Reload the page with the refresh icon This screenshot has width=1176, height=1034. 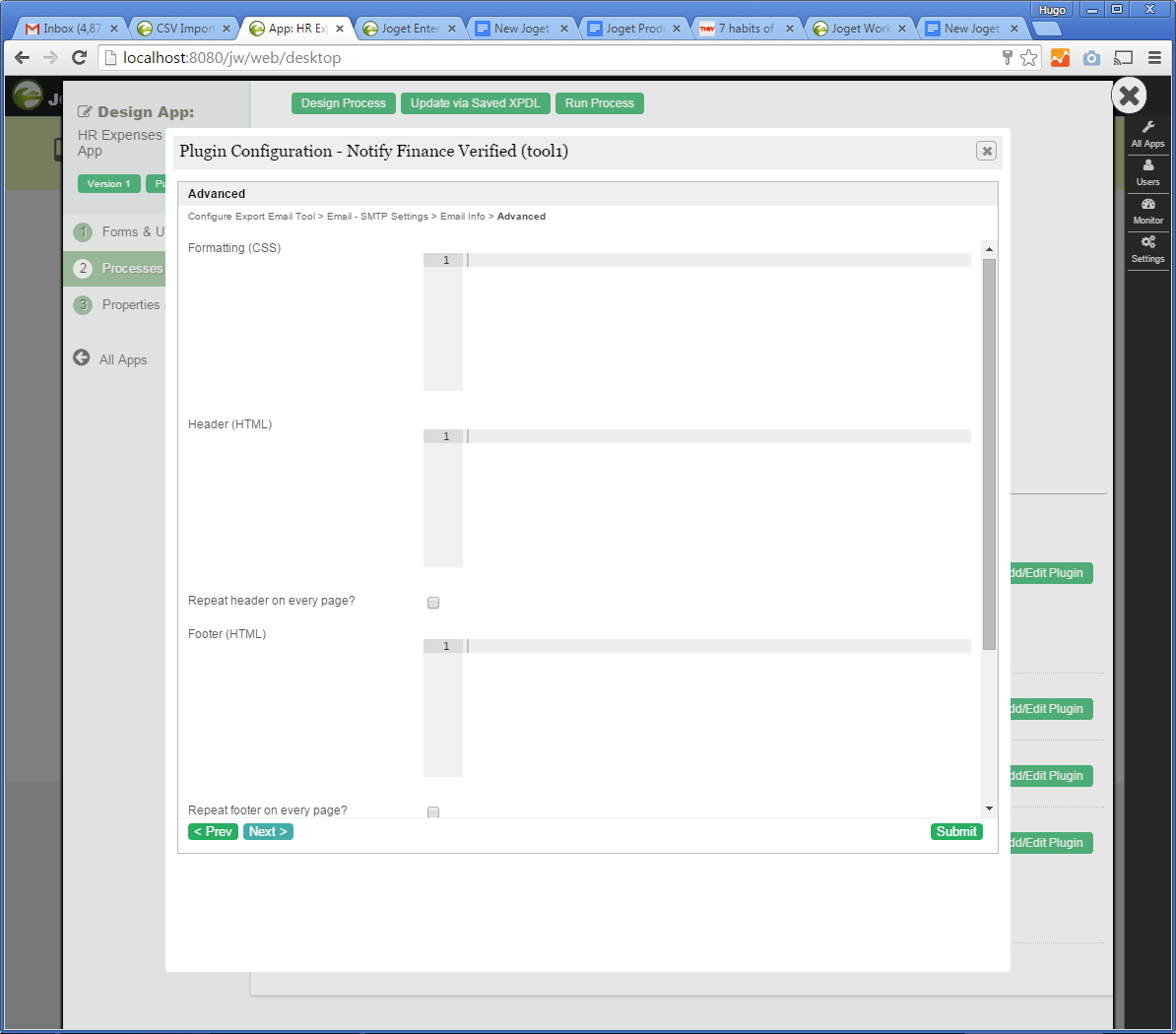click(79, 58)
